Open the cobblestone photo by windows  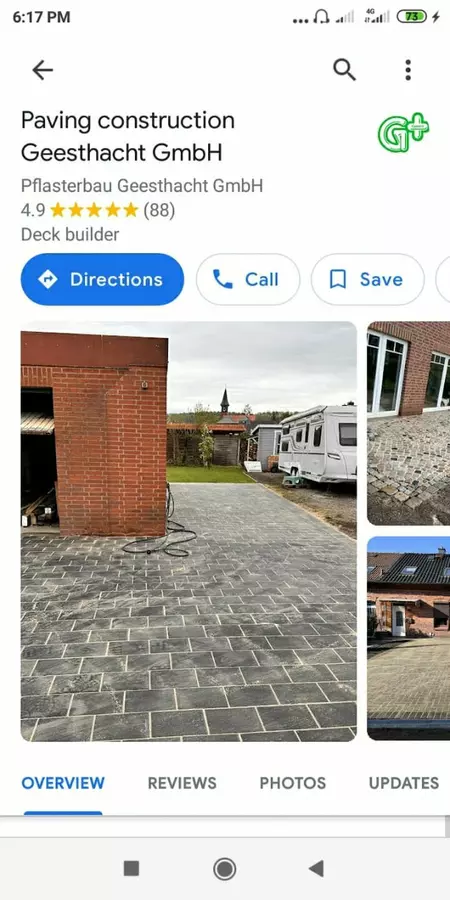click(409, 424)
